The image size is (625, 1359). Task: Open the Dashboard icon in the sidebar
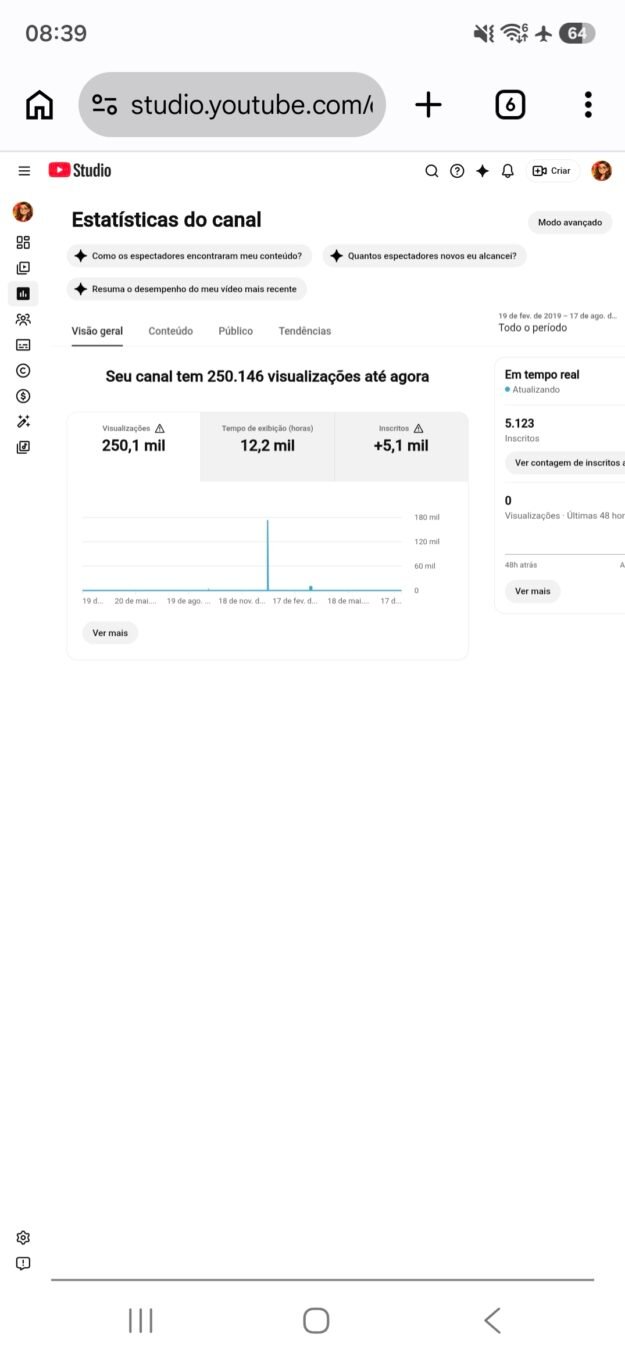23,242
